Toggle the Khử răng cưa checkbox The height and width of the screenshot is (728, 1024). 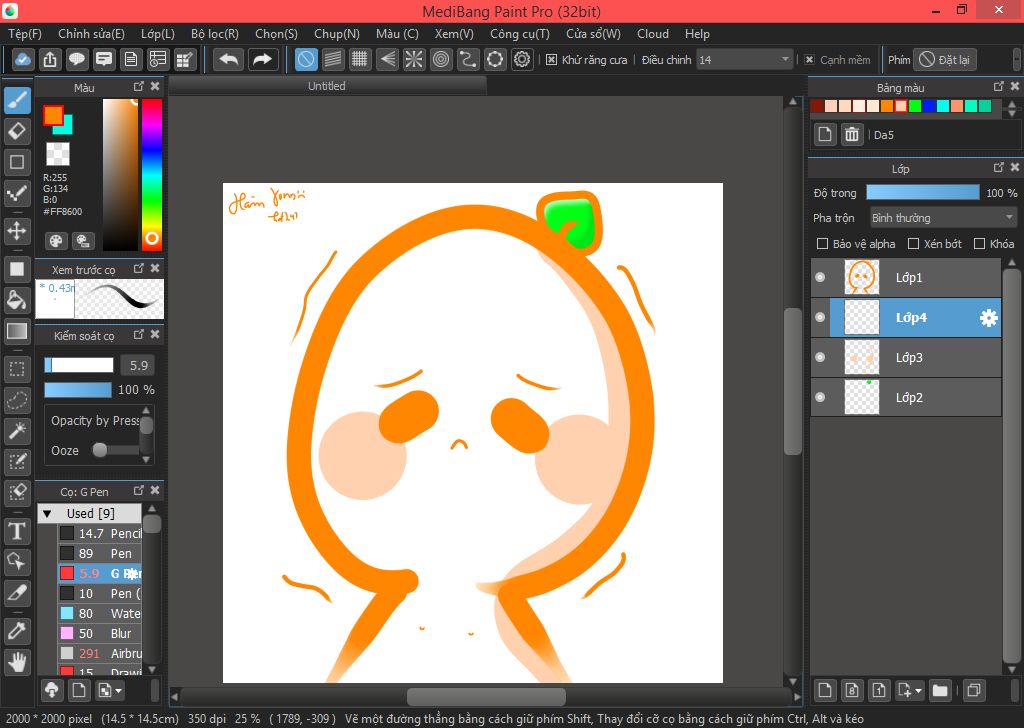point(551,60)
